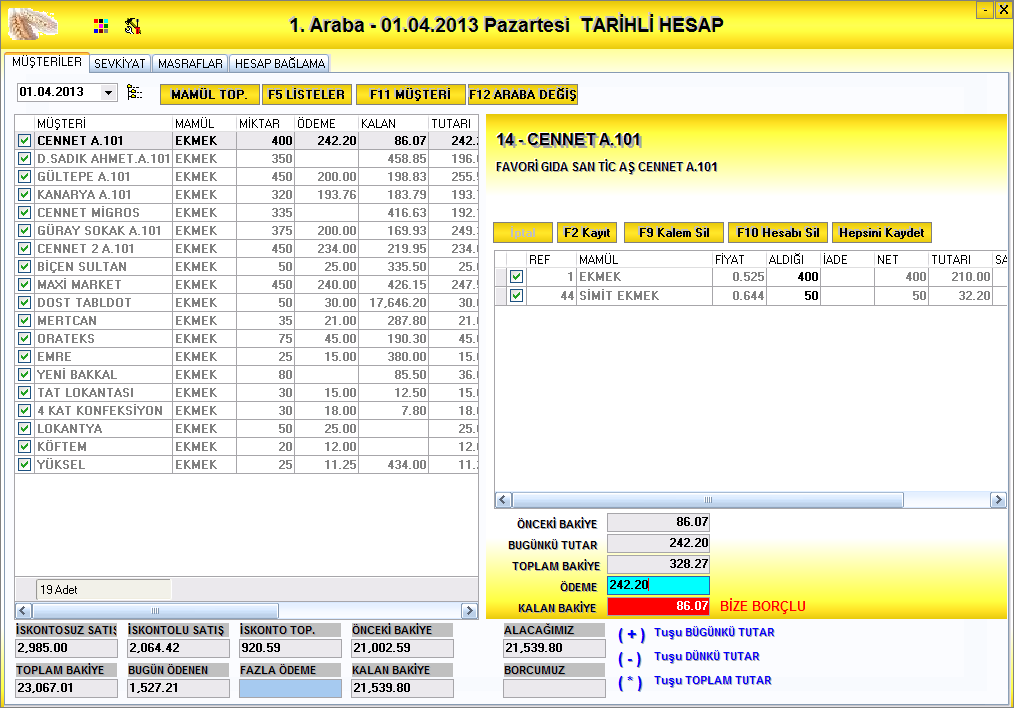Image resolution: width=1014 pixels, height=708 pixels.
Task: Click the tools icon beside the color grid
Action: pyautogui.click(x=132, y=26)
